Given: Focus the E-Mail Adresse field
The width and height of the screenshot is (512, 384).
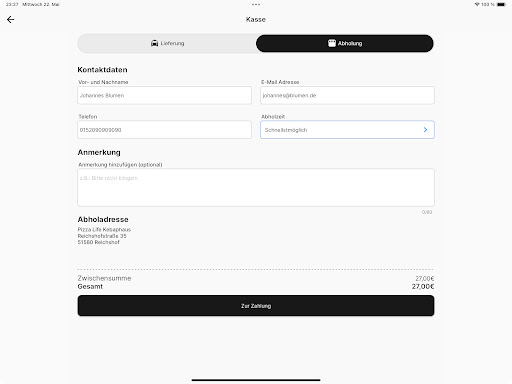Looking at the screenshot, I should click(347, 95).
